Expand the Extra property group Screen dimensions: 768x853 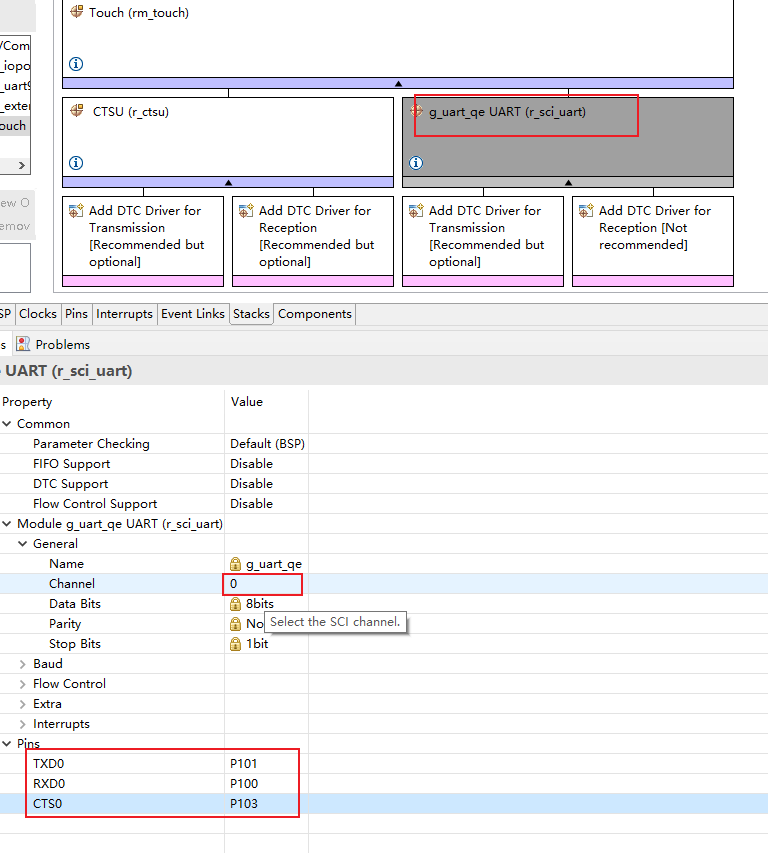coord(23,704)
